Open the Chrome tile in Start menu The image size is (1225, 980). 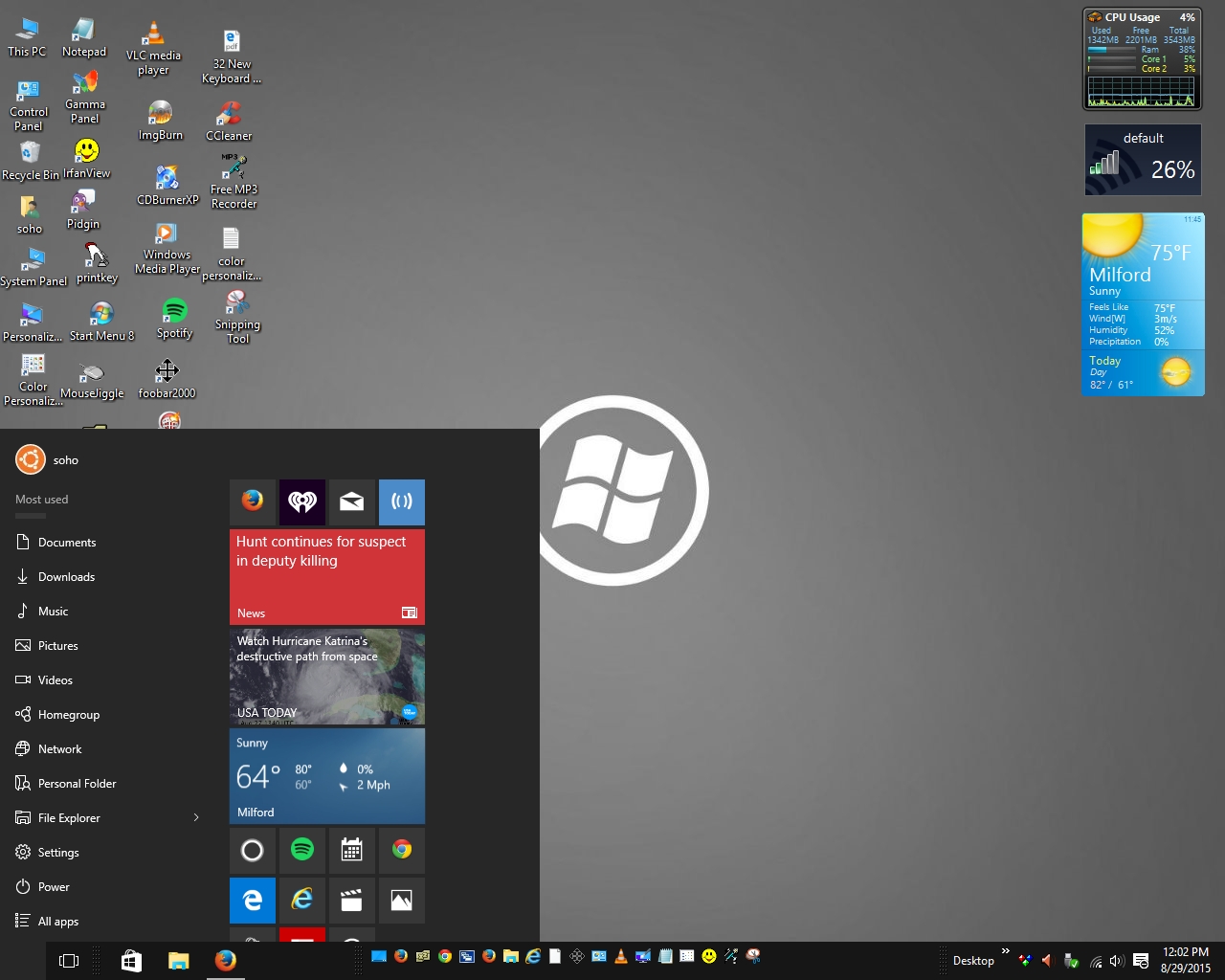coord(402,850)
